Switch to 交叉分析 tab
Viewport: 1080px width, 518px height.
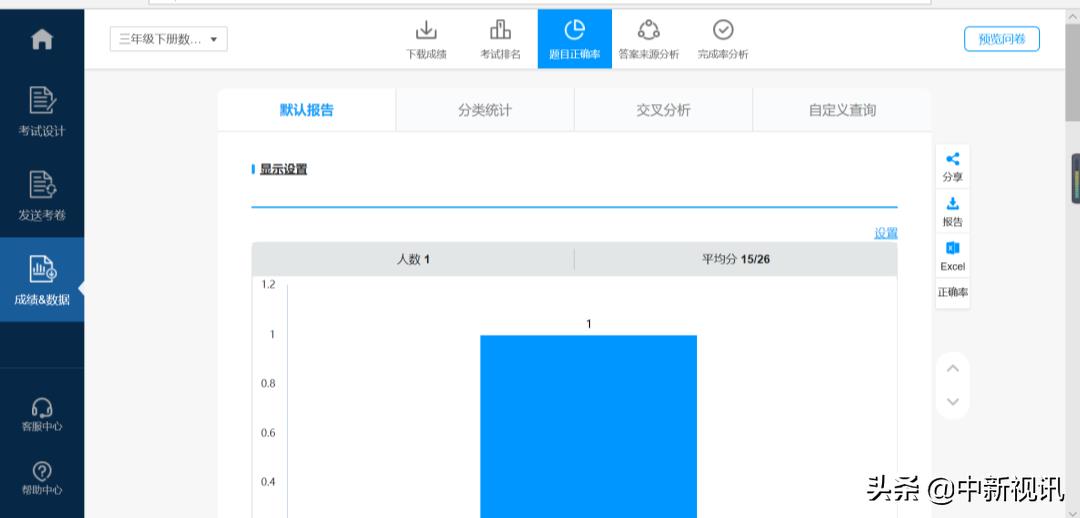click(x=663, y=110)
